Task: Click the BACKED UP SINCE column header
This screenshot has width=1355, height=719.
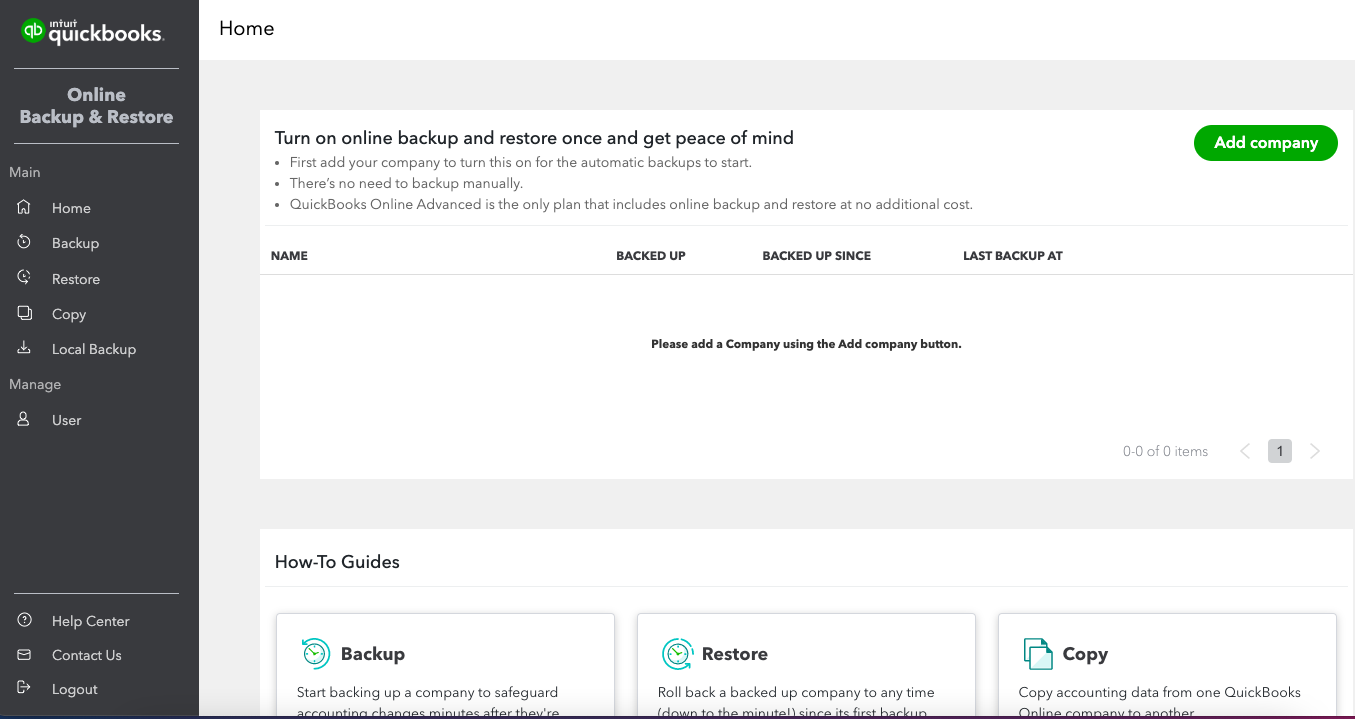Action: (x=816, y=256)
